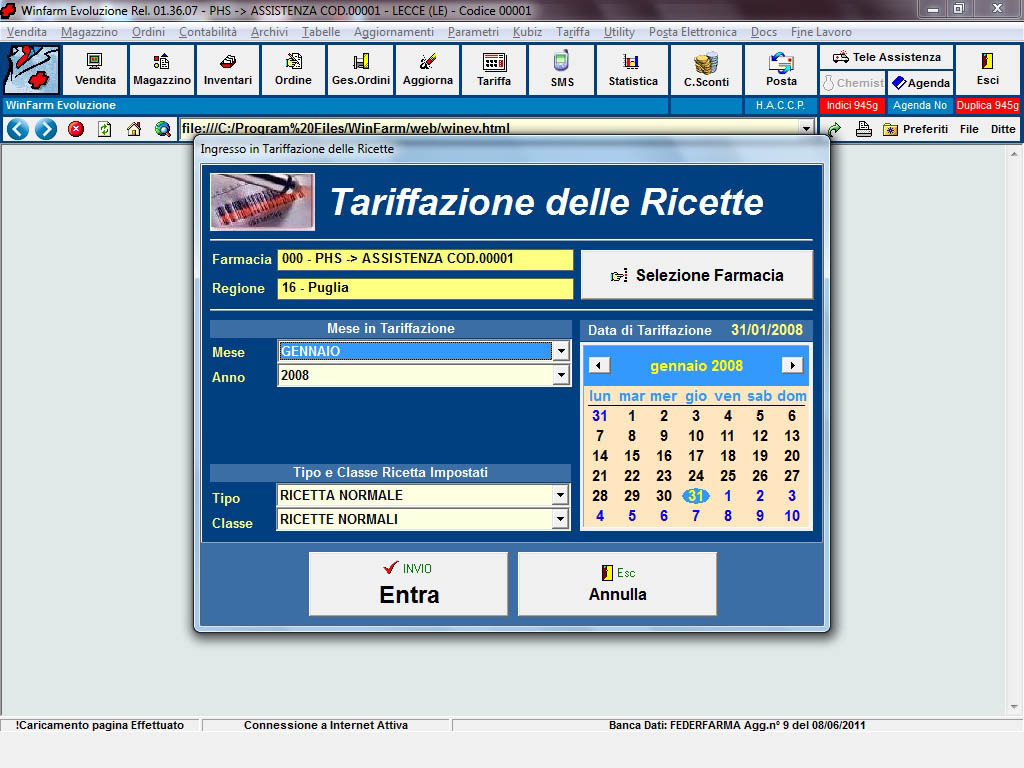Open the Contabilità menu
Screen dimensions: 1024x768
point(208,32)
